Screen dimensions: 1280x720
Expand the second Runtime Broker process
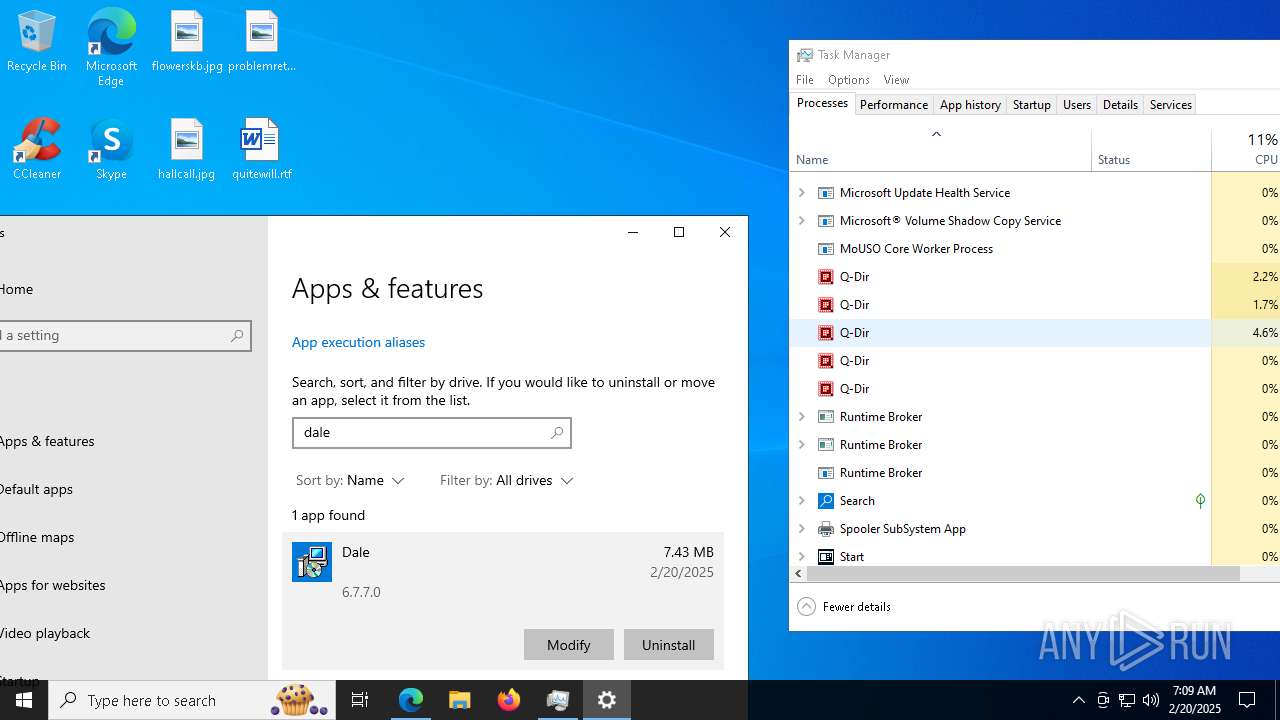[802, 445]
